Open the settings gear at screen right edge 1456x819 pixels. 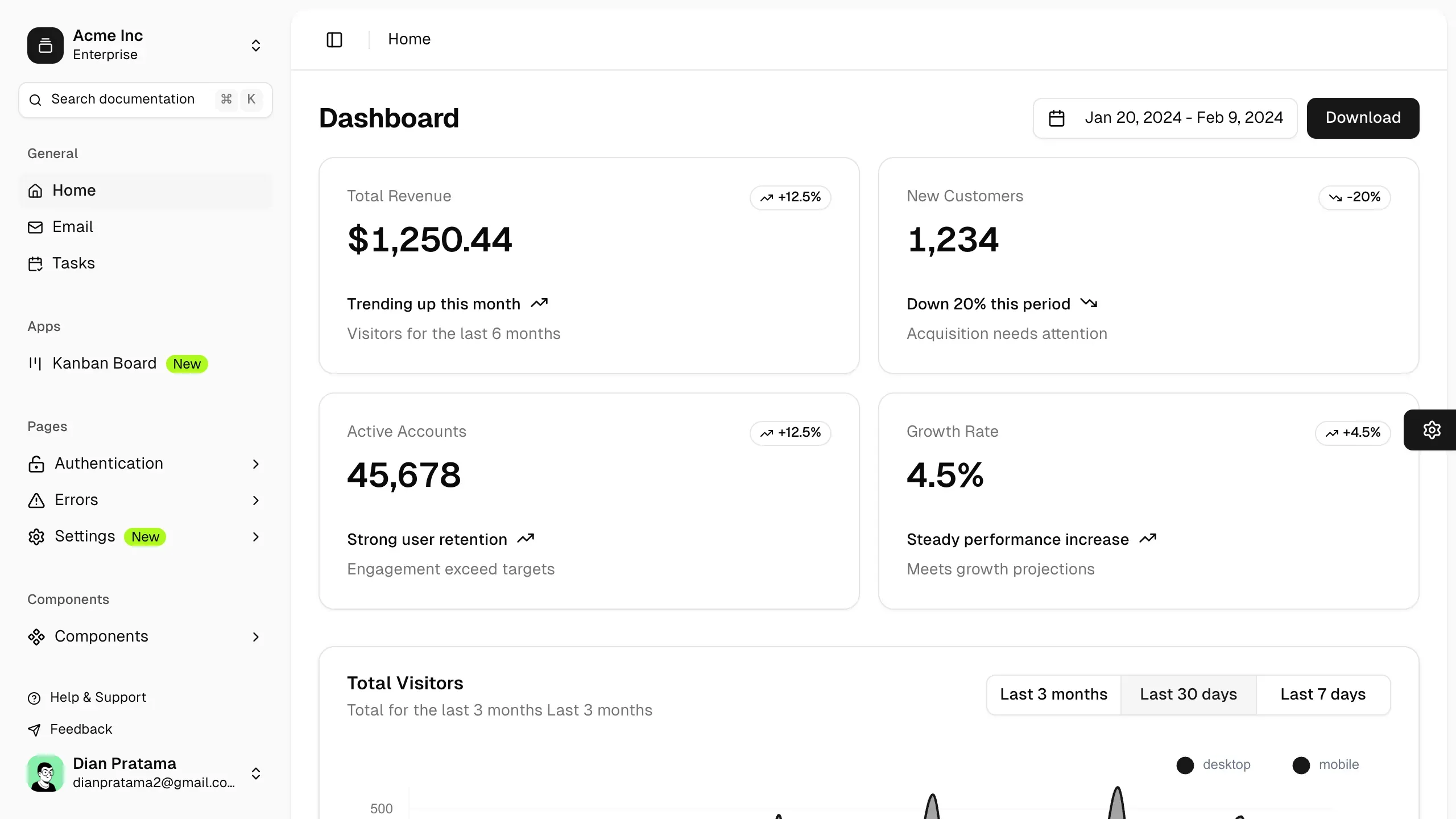[1432, 430]
